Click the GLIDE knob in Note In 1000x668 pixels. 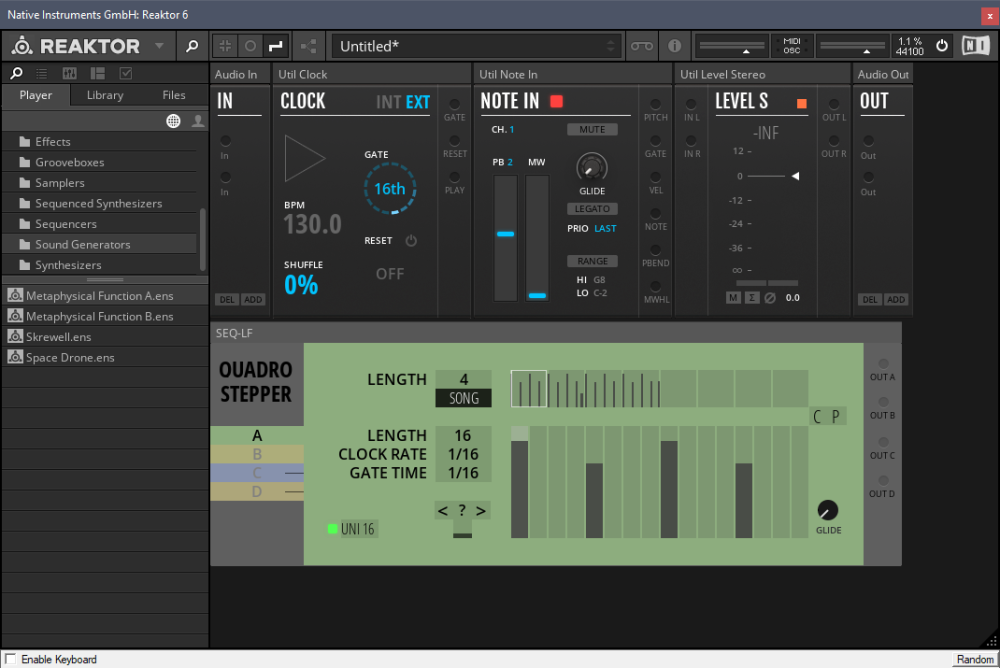click(x=591, y=168)
